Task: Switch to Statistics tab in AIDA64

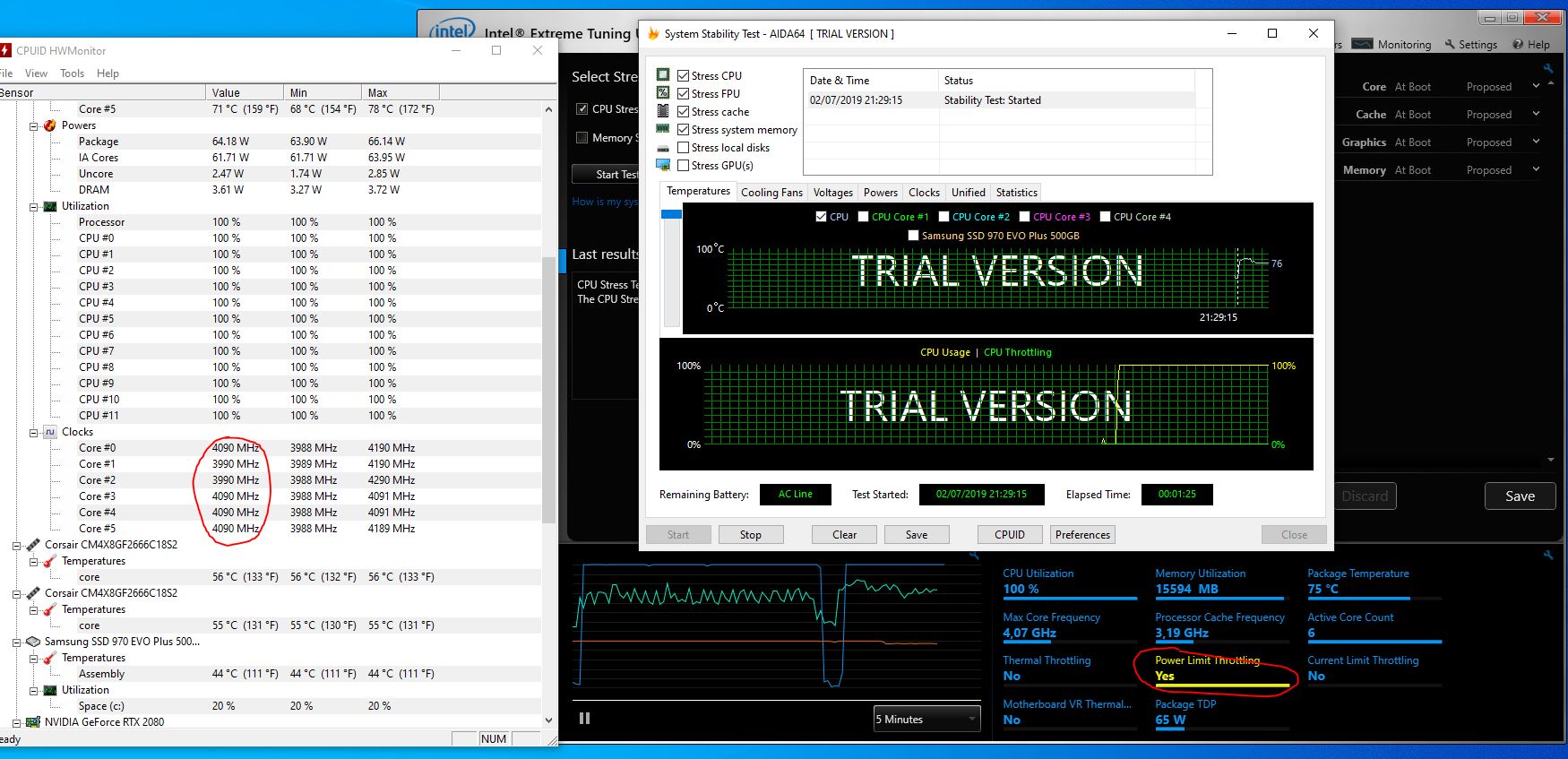Action: (1016, 193)
